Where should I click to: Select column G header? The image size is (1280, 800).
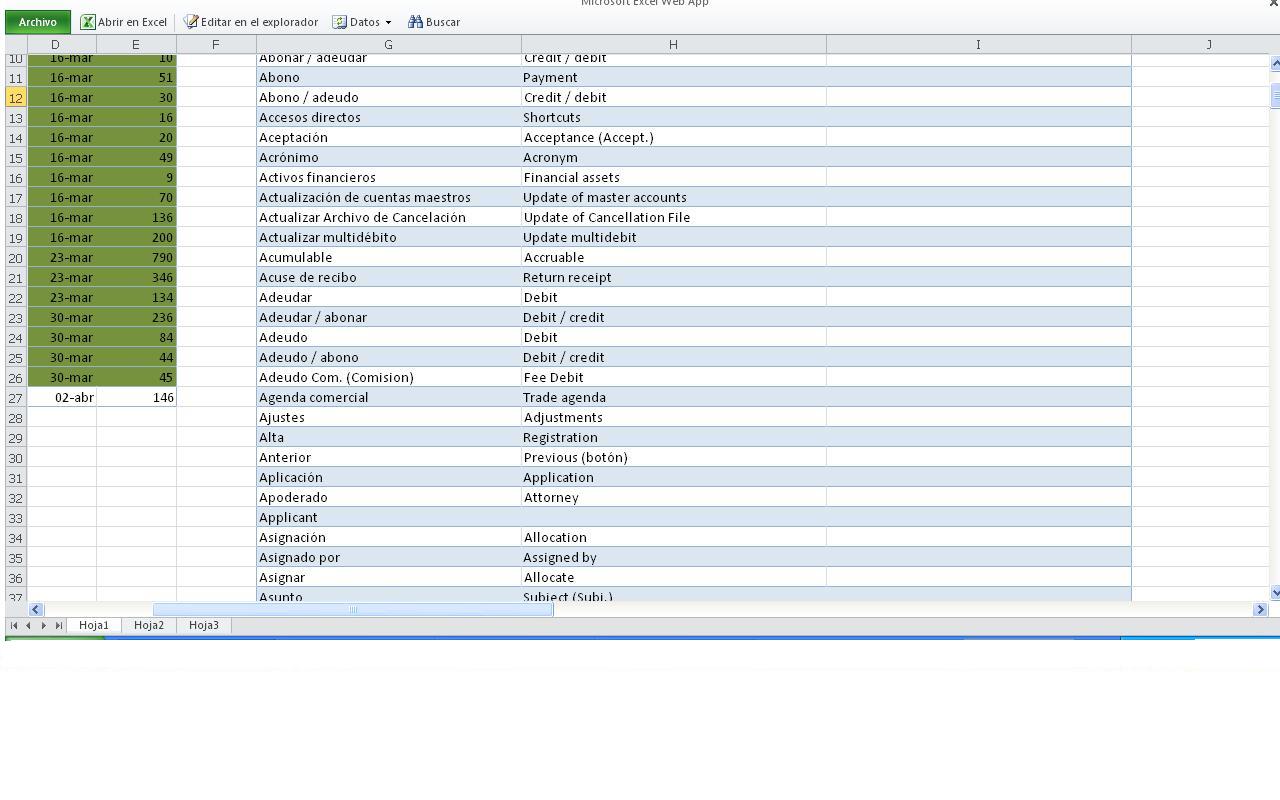pos(389,44)
